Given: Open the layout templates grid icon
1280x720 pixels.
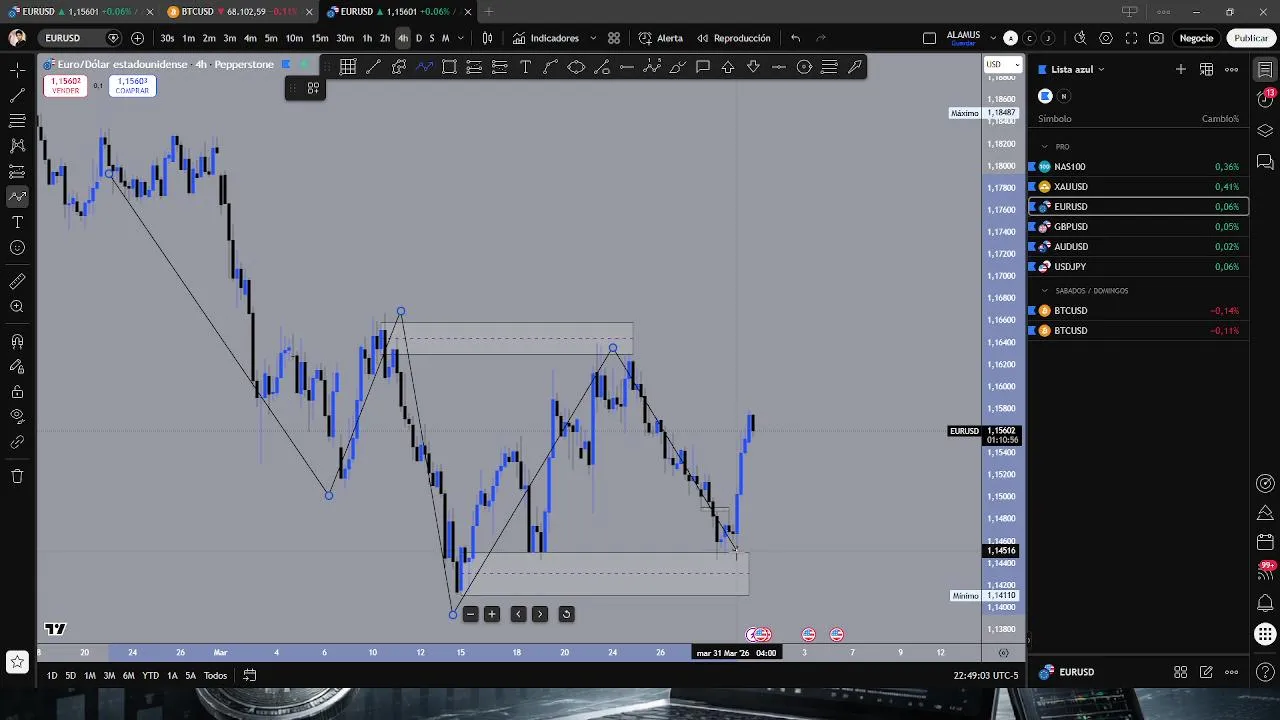Looking at the screenshot, I should coord(614,38).
